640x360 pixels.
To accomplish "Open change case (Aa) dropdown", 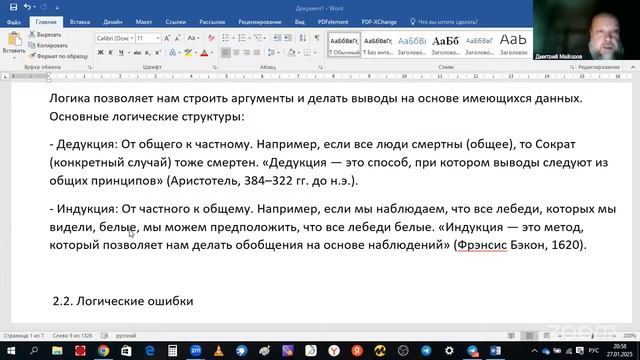I will (x=193, y=38).
